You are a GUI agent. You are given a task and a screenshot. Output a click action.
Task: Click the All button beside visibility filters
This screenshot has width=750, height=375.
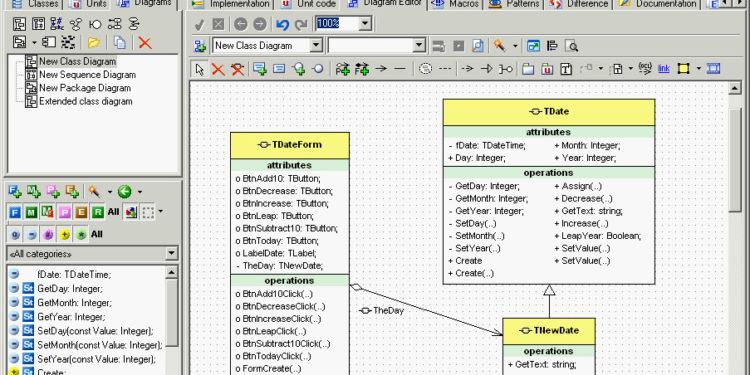click(97, 234)
